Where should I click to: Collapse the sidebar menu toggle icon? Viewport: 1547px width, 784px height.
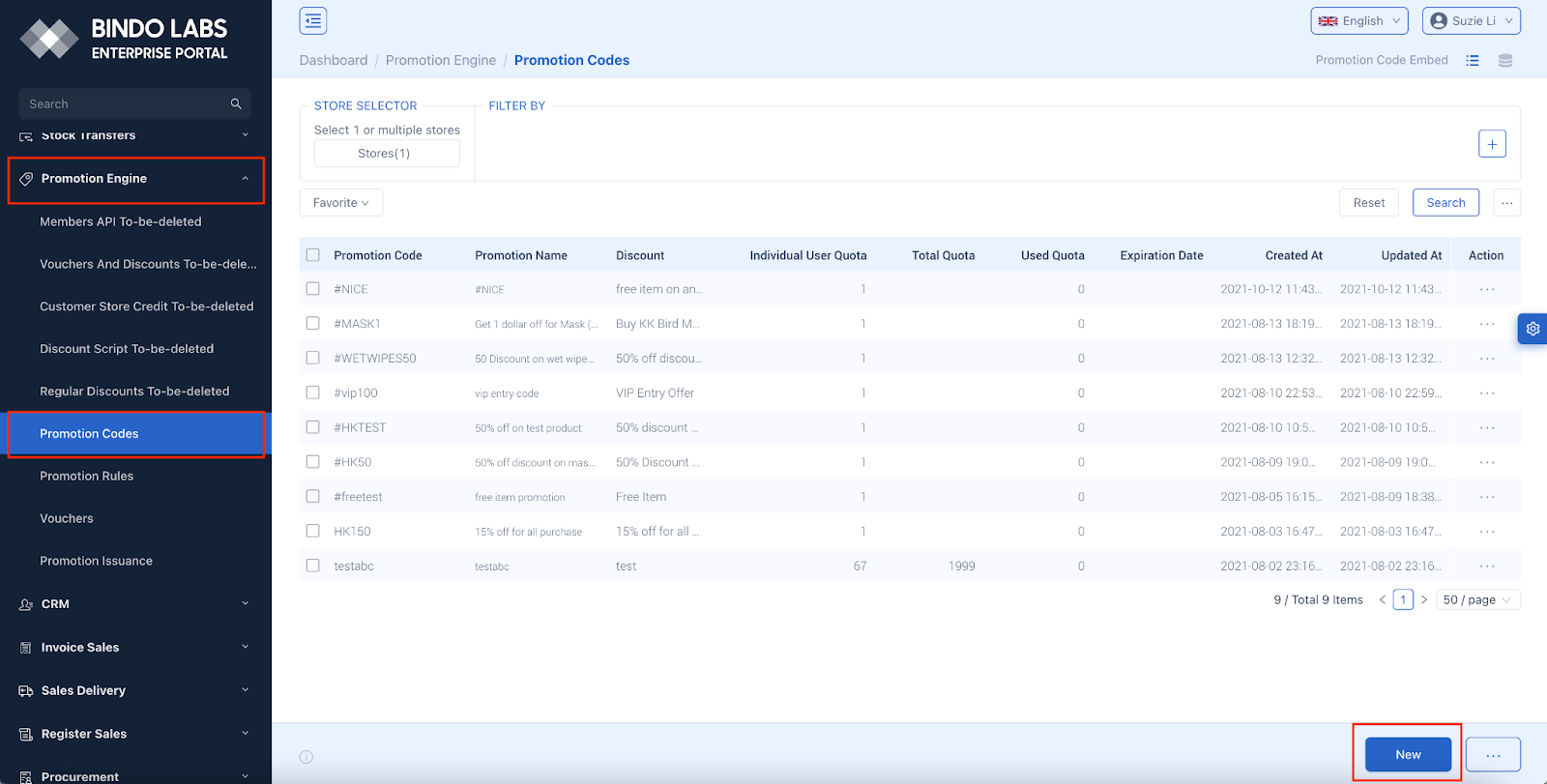point(313,20)
